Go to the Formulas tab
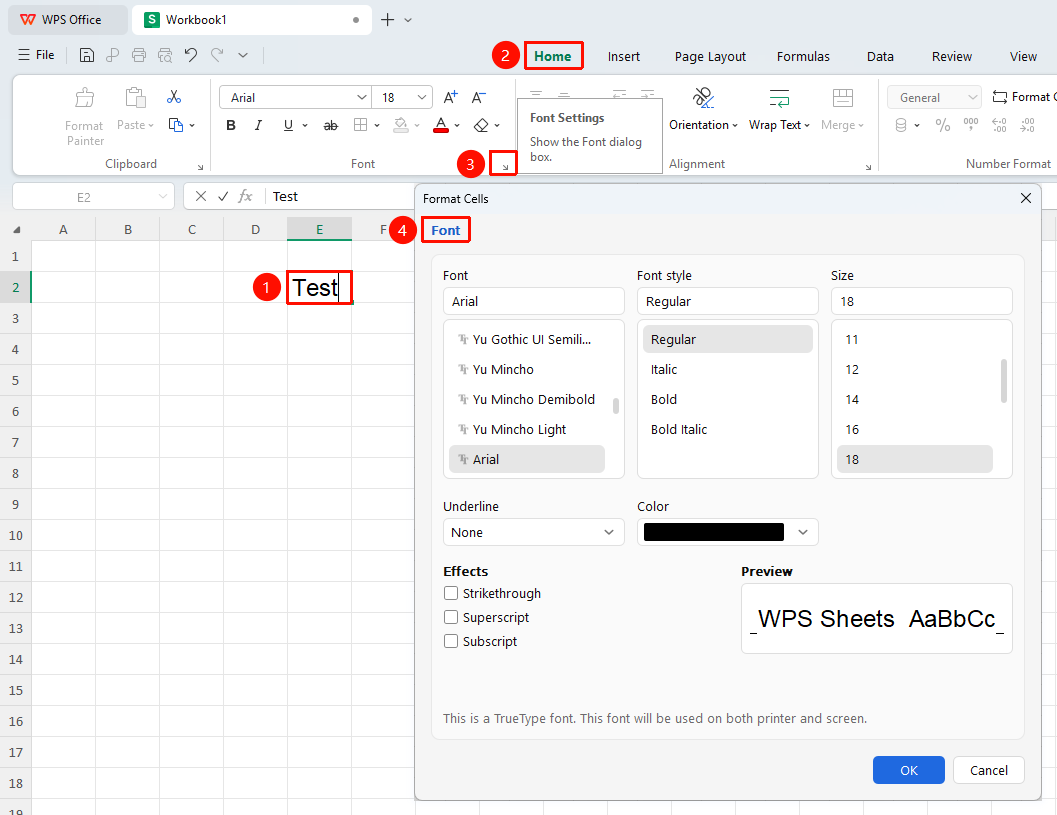 tap(803, 57)
